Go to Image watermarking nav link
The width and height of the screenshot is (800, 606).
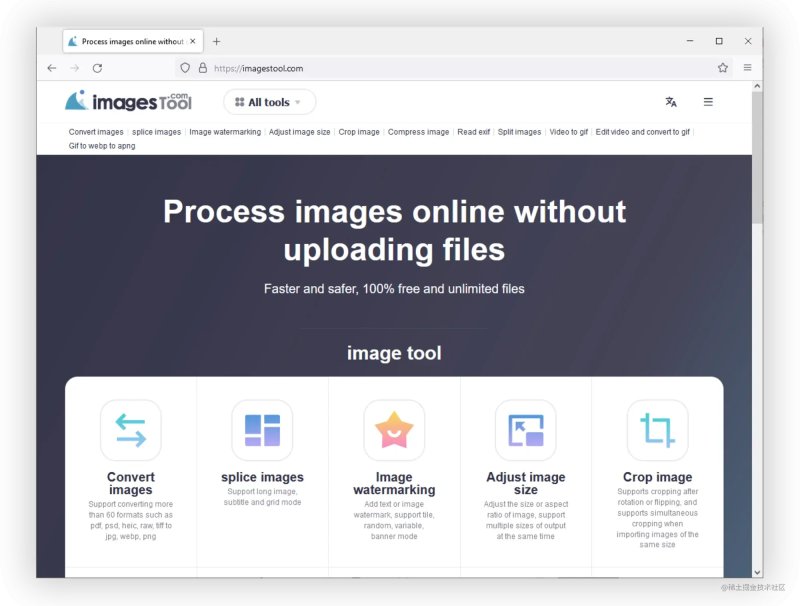click(225, 132)
